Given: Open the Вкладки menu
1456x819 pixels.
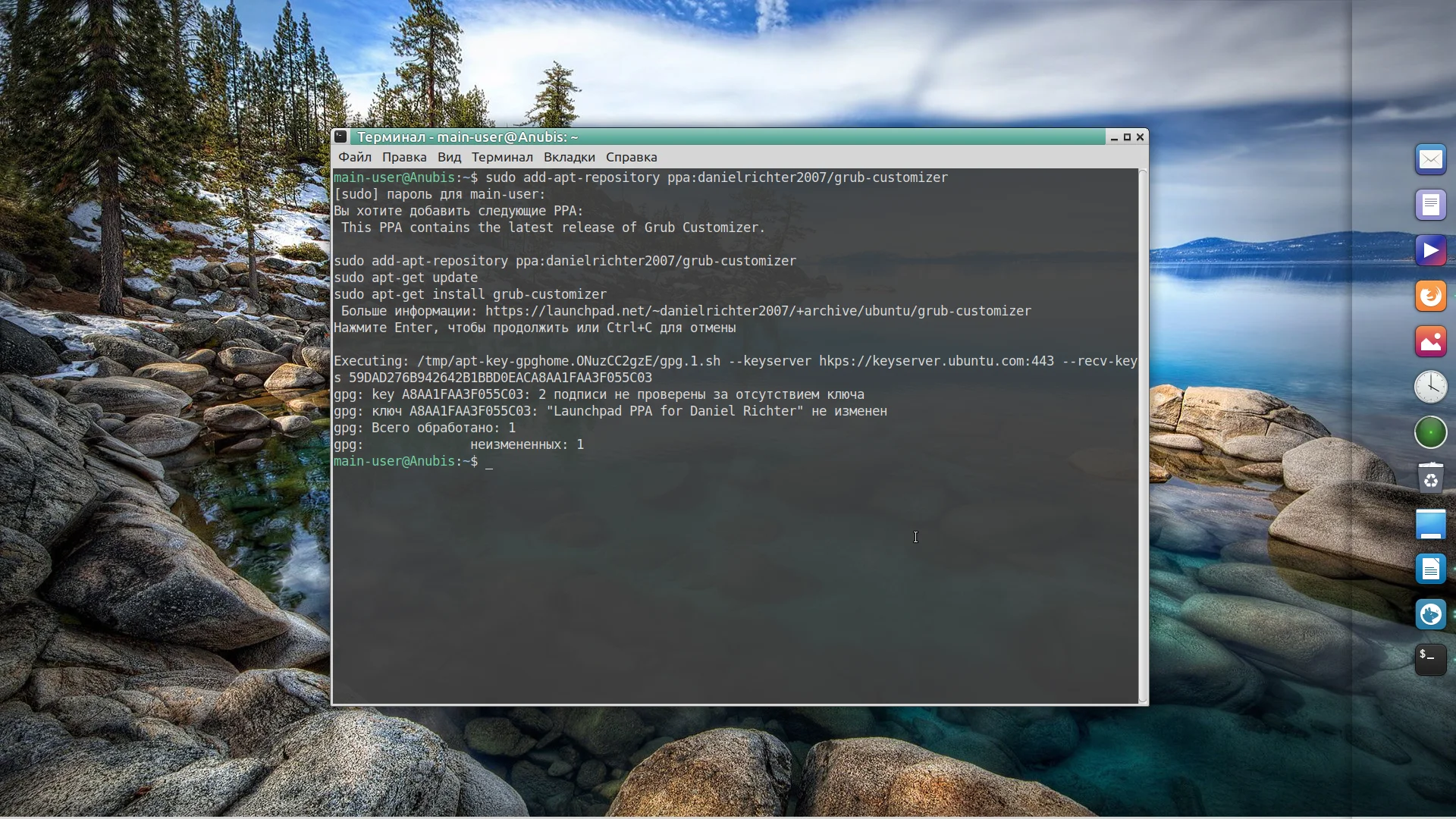Looking at the screenshot, I should click(569, 158).
